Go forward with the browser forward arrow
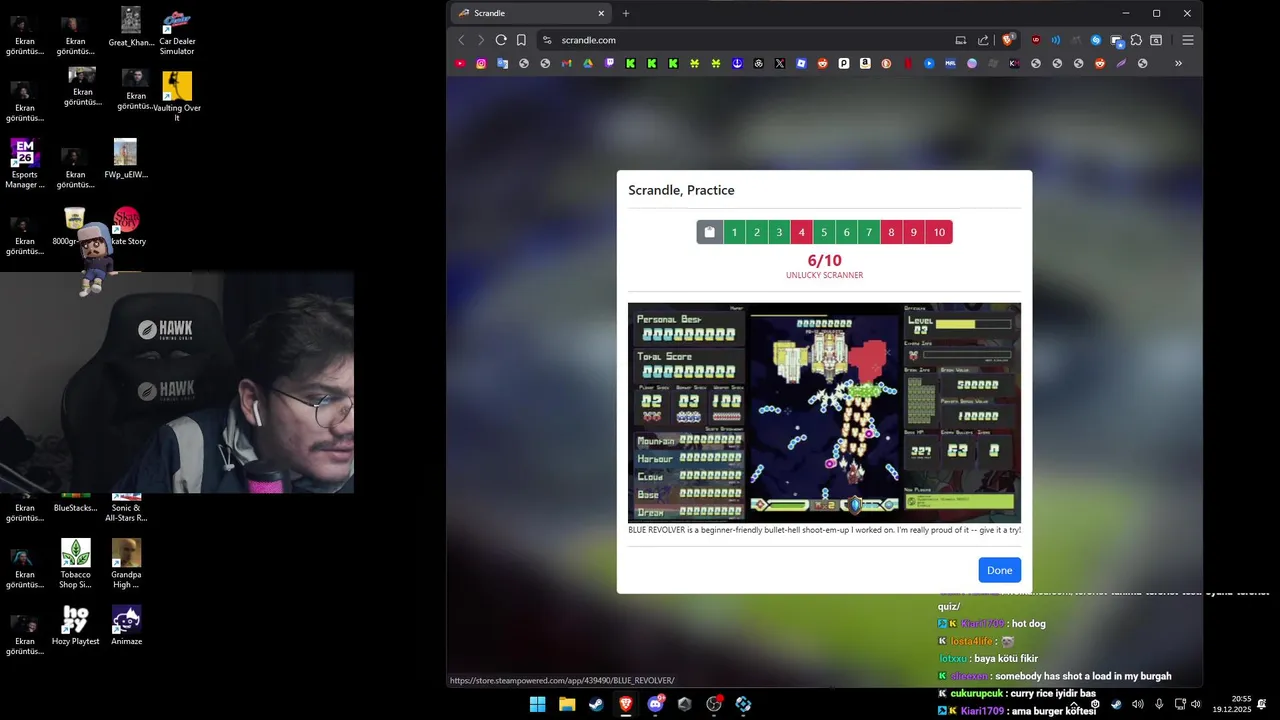This screenshot has height=720, width=1280. pos(481,40)
